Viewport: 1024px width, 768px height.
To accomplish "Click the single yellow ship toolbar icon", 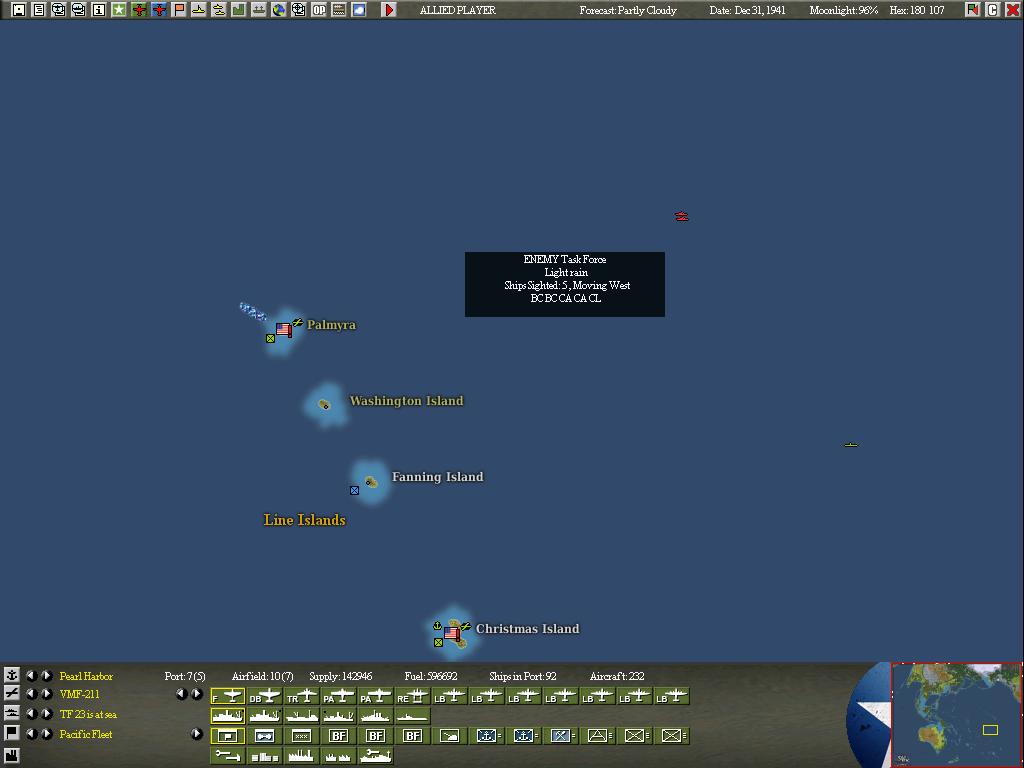I will [x=199, y=10].
